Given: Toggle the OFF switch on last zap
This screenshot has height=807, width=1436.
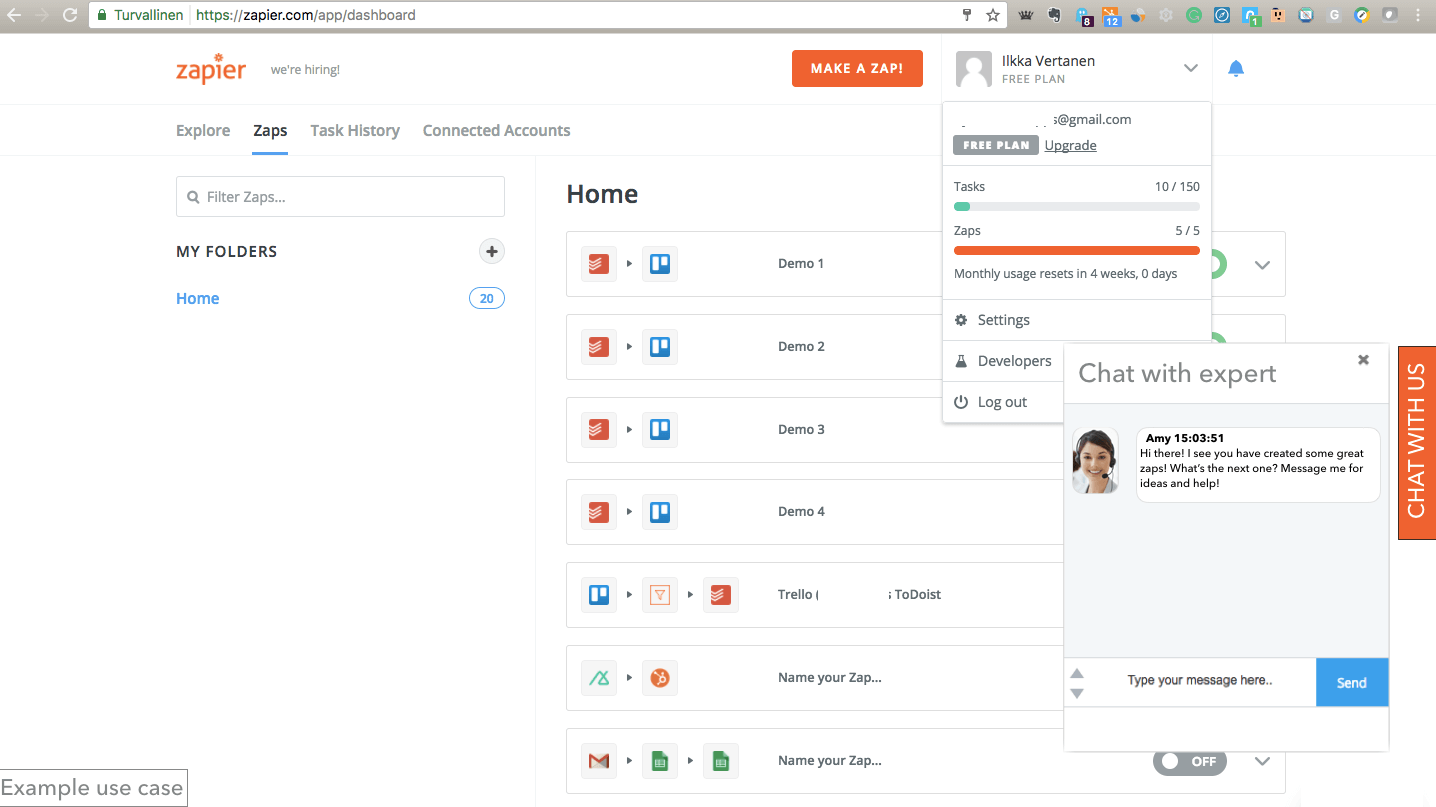Looking at the screenshot, I should 1189,761.
